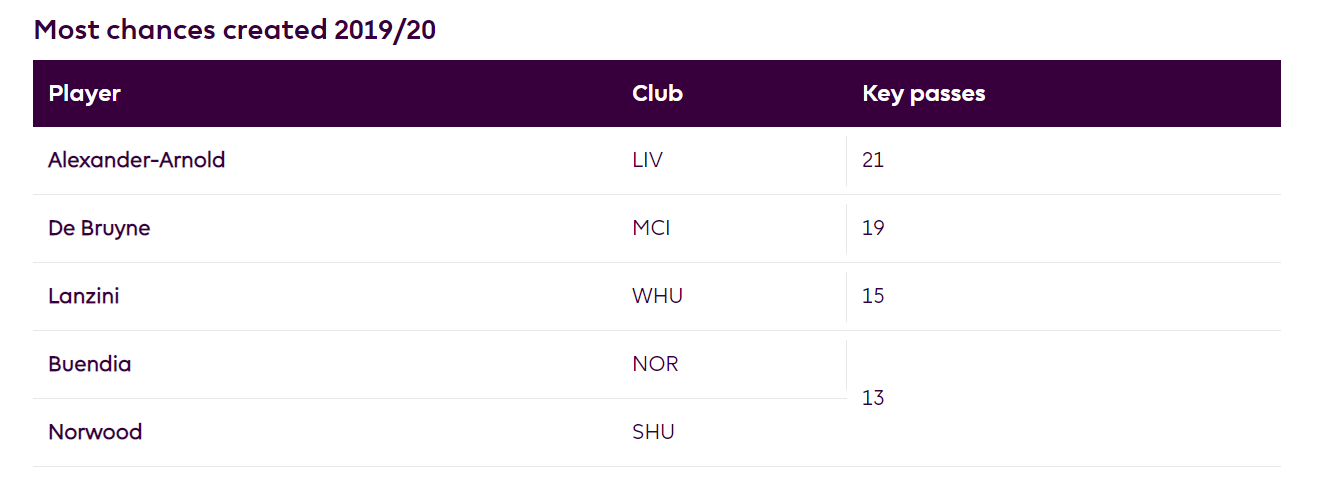
Task: Click the Buendia player name
Action: [90, 364]
